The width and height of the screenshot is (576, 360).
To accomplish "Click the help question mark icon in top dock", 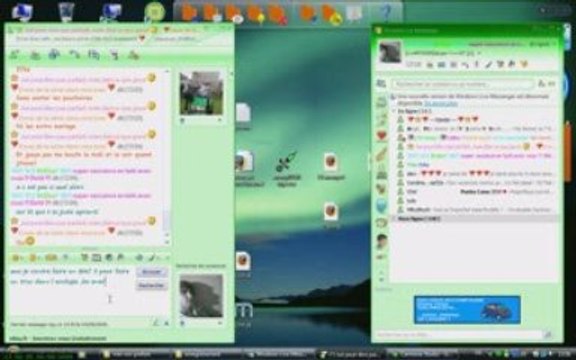I will [386, 12].
